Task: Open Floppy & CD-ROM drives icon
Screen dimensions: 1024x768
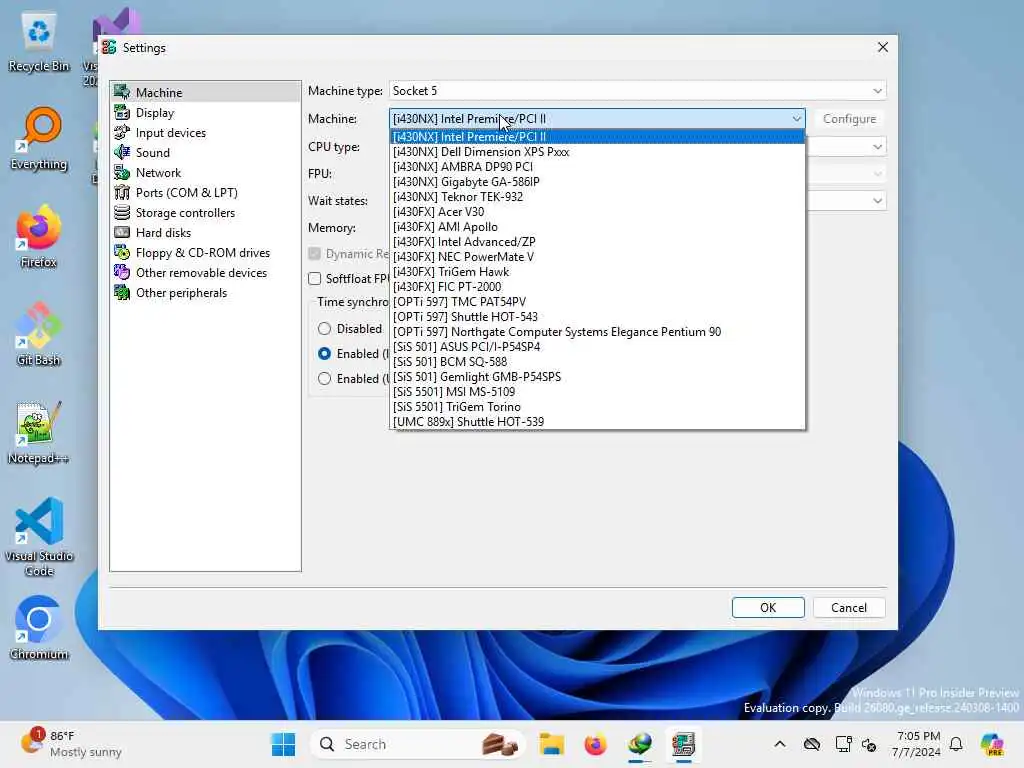Action: tap(122, 253)
